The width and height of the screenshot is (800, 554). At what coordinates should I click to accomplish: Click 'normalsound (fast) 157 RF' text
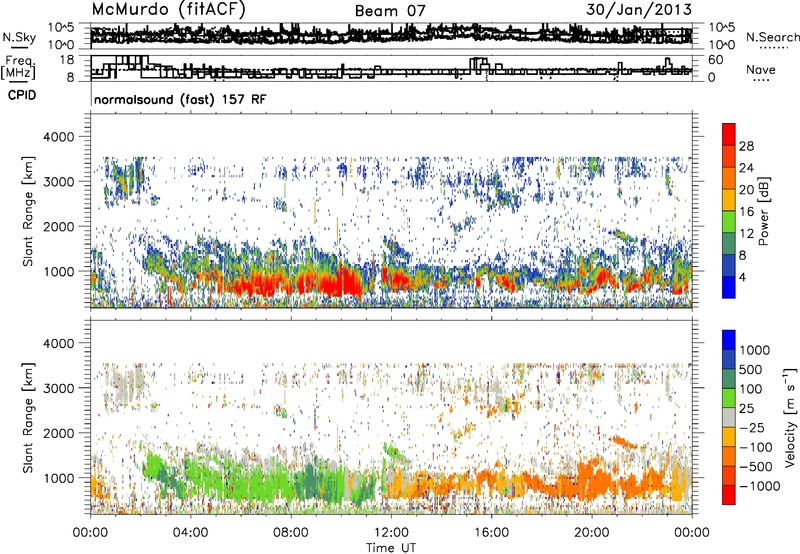180,99
